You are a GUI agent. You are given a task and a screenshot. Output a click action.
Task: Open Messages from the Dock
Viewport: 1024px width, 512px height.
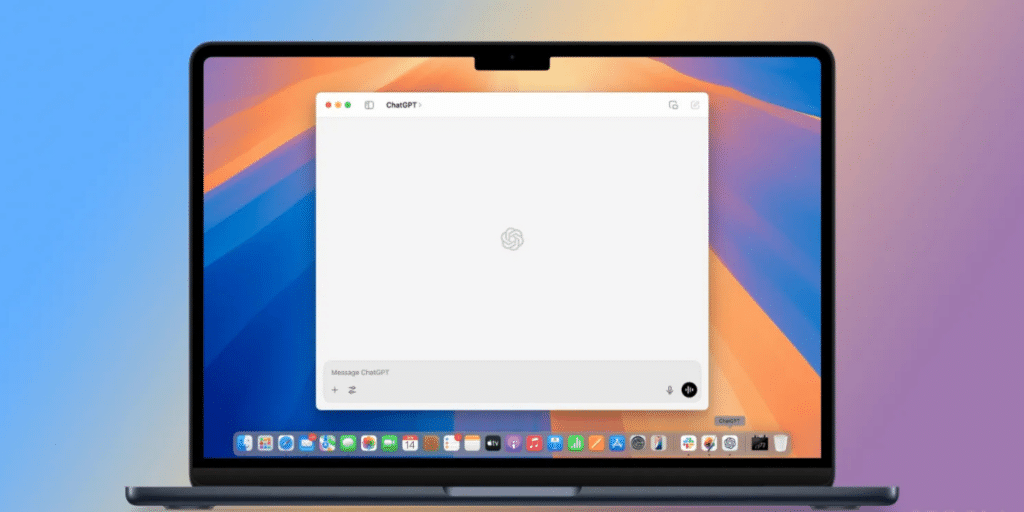pyautogui.click(x=348, y=443)
